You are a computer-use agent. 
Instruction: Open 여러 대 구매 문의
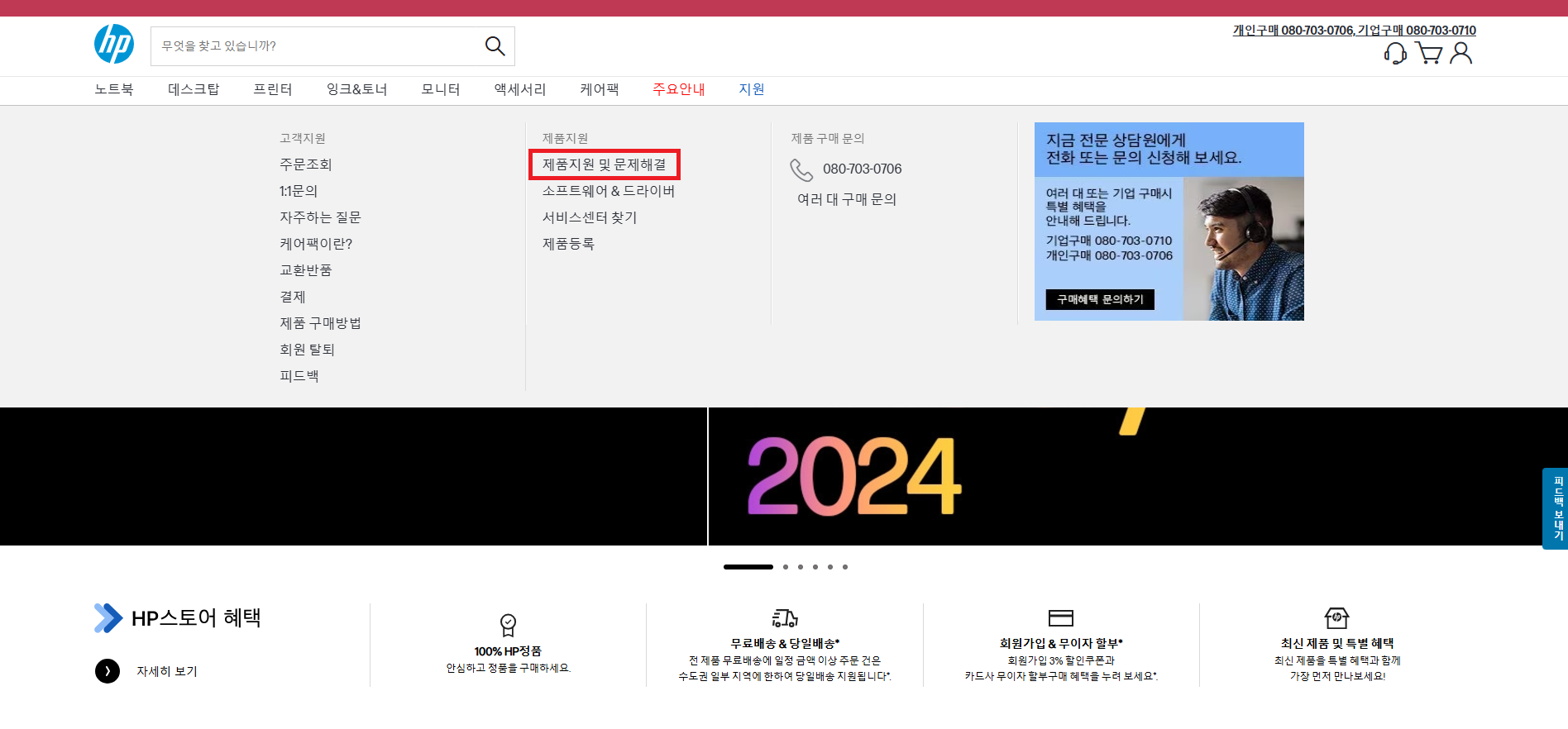[x=847, y=199]
